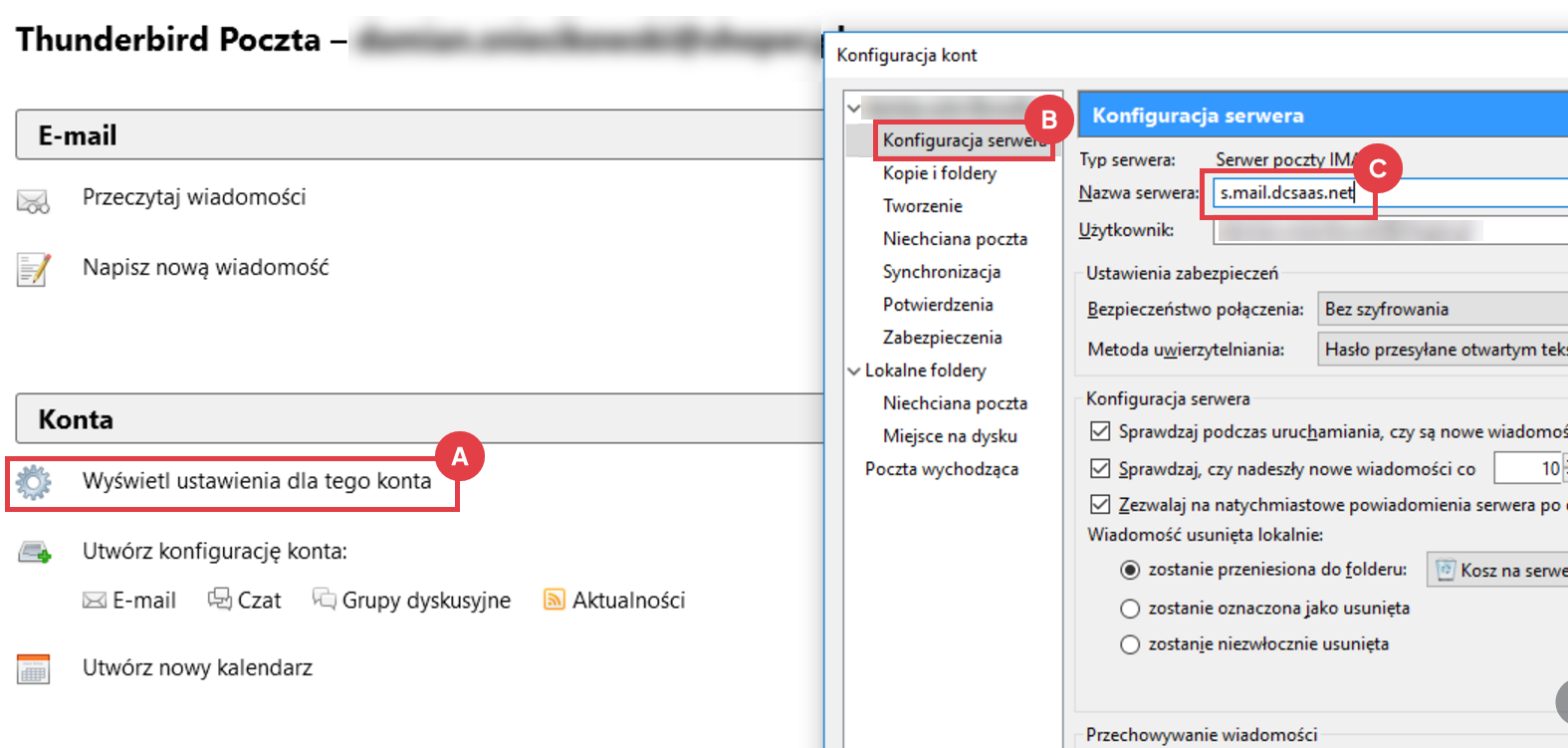This screenshot has height=748, width=1568.
Task: Open Wyświetl ustawienia dla tego konta
Action: click(x=257, y=481)
